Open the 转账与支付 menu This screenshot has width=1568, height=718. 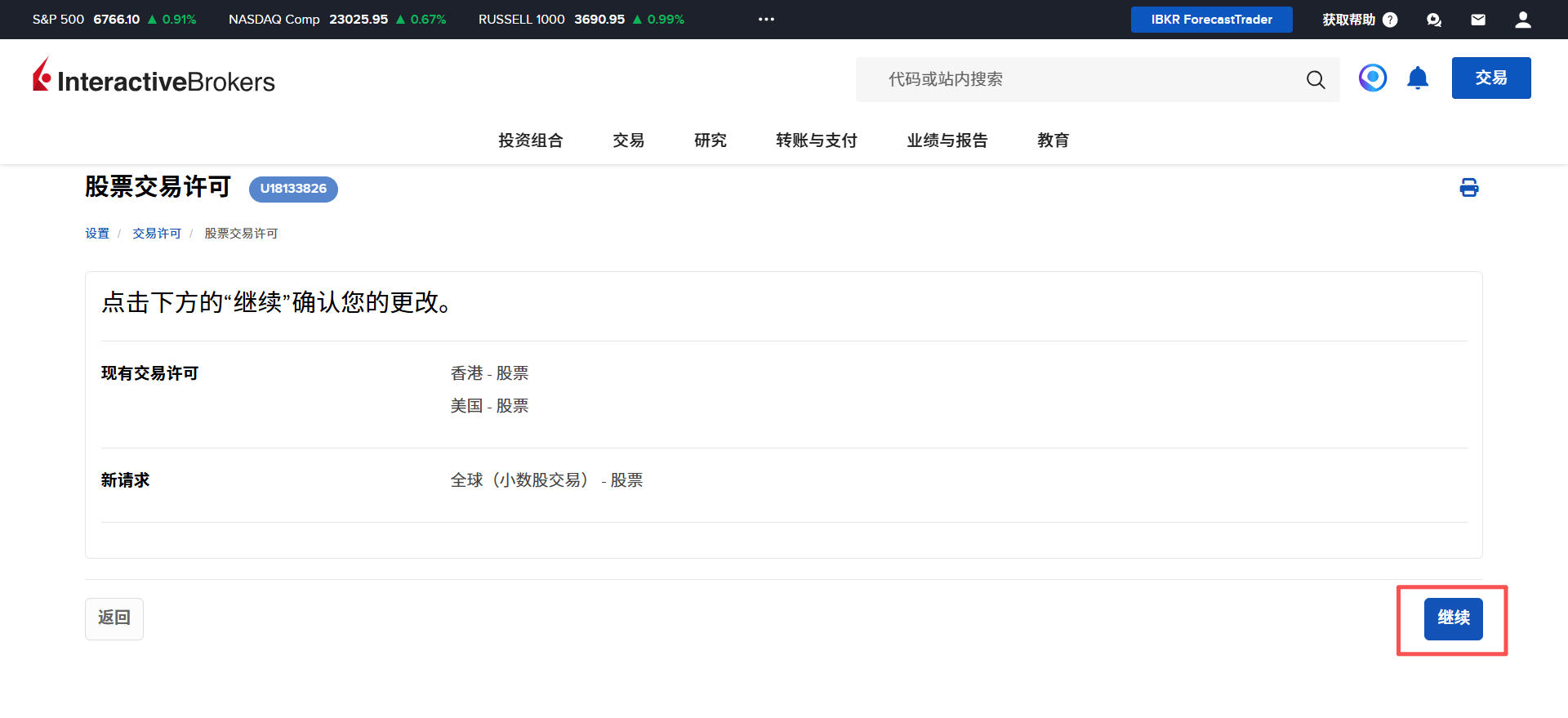click(816, 140)
